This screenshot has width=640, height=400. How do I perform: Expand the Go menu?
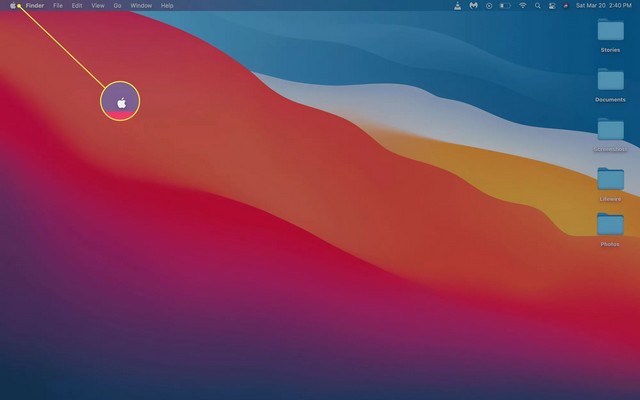pos(117,5)
